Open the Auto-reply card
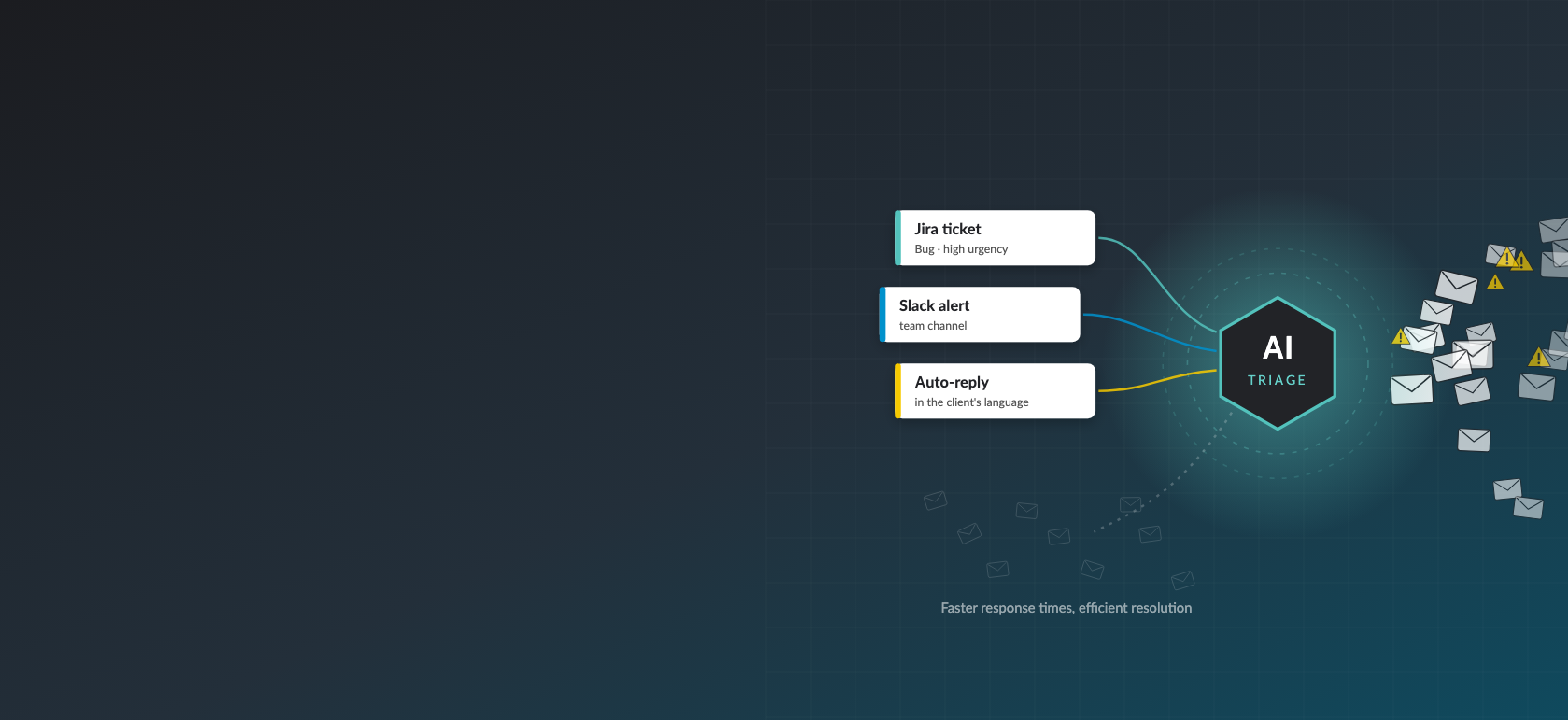This screenshot has height=720, width=1568. pyautogui.click(x=995, y=391)
